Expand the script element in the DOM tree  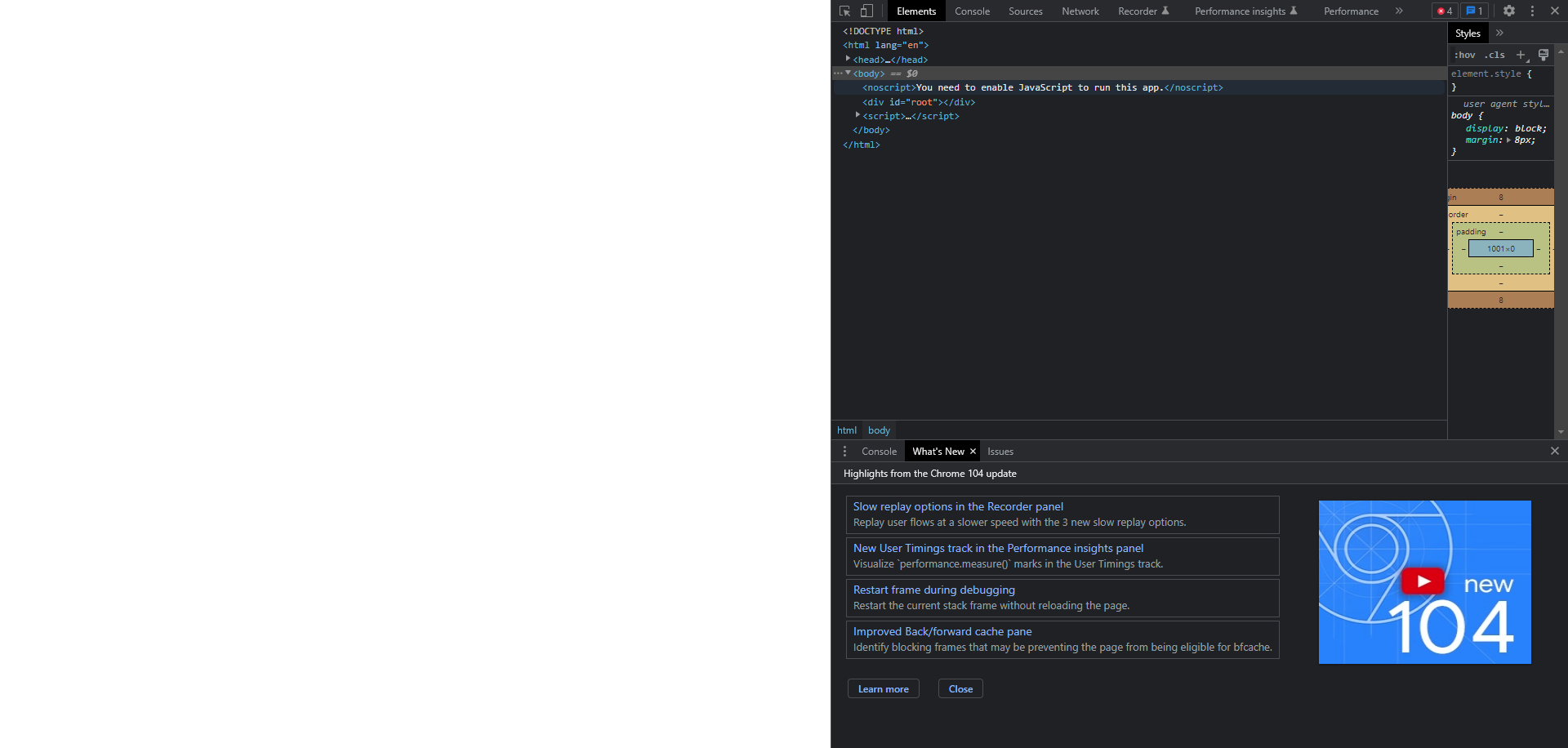(x=857, y=115)
